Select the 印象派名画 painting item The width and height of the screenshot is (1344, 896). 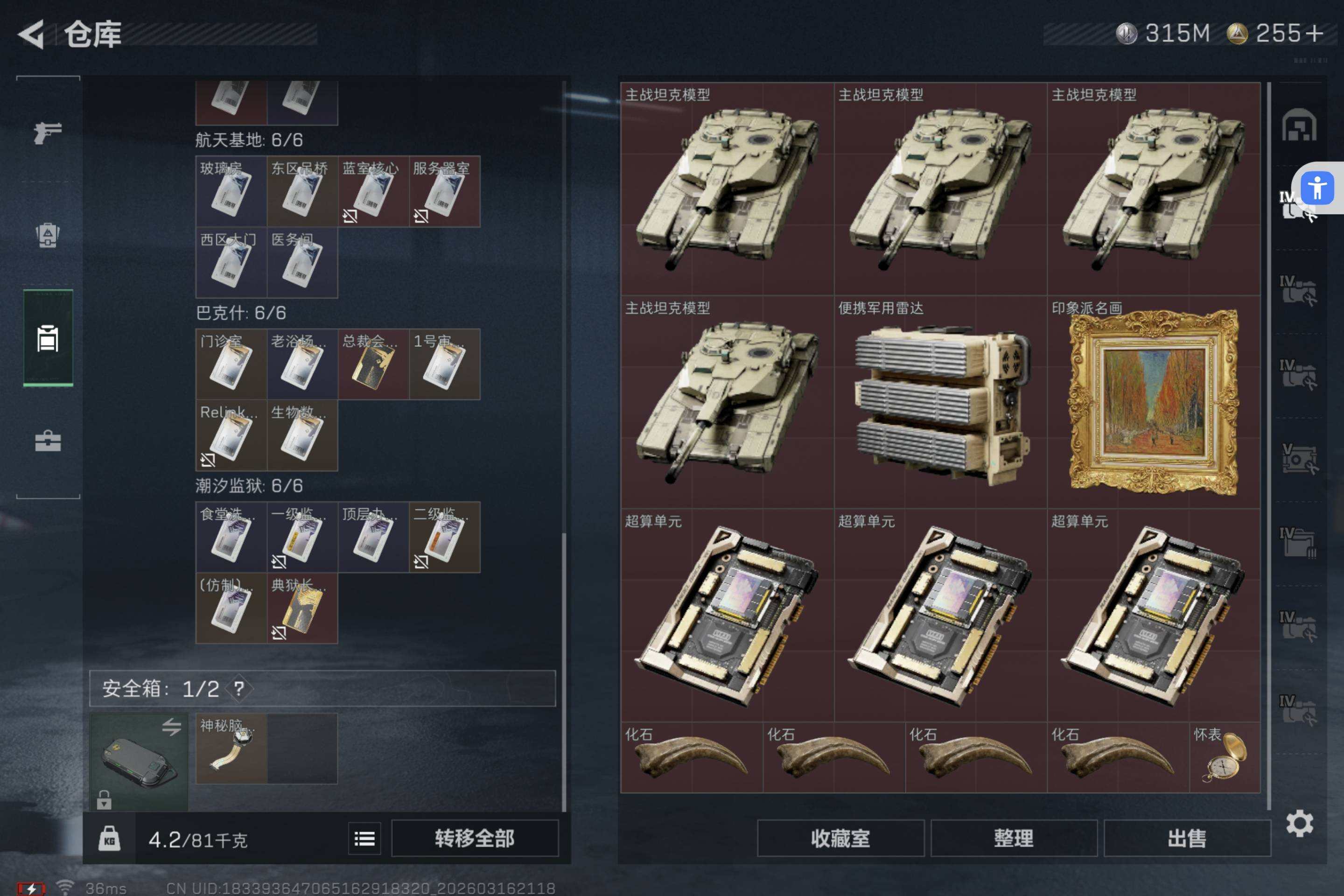(x=1154, y=402)
